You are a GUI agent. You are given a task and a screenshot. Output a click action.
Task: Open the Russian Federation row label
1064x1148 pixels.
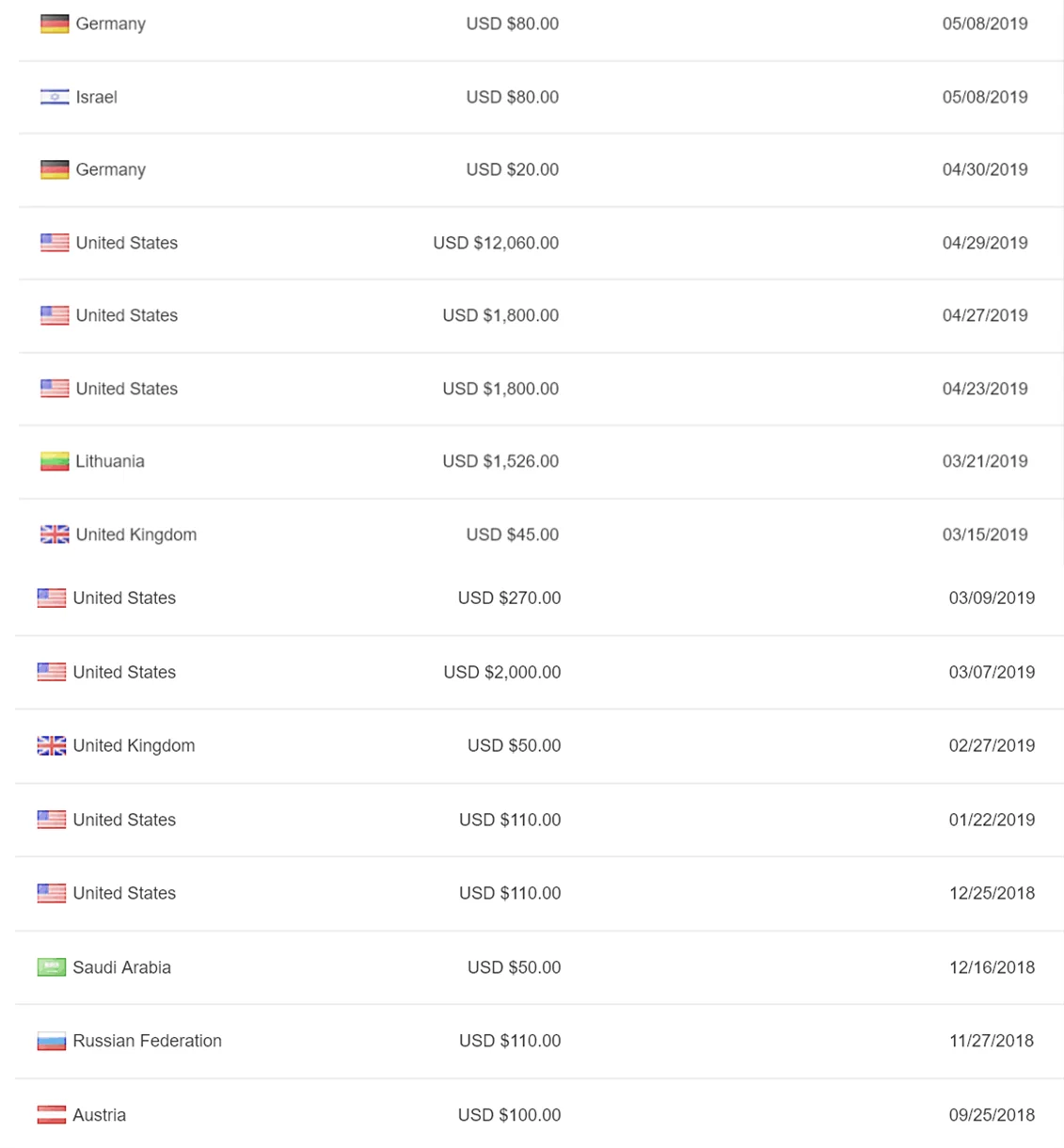[148, 1041]
